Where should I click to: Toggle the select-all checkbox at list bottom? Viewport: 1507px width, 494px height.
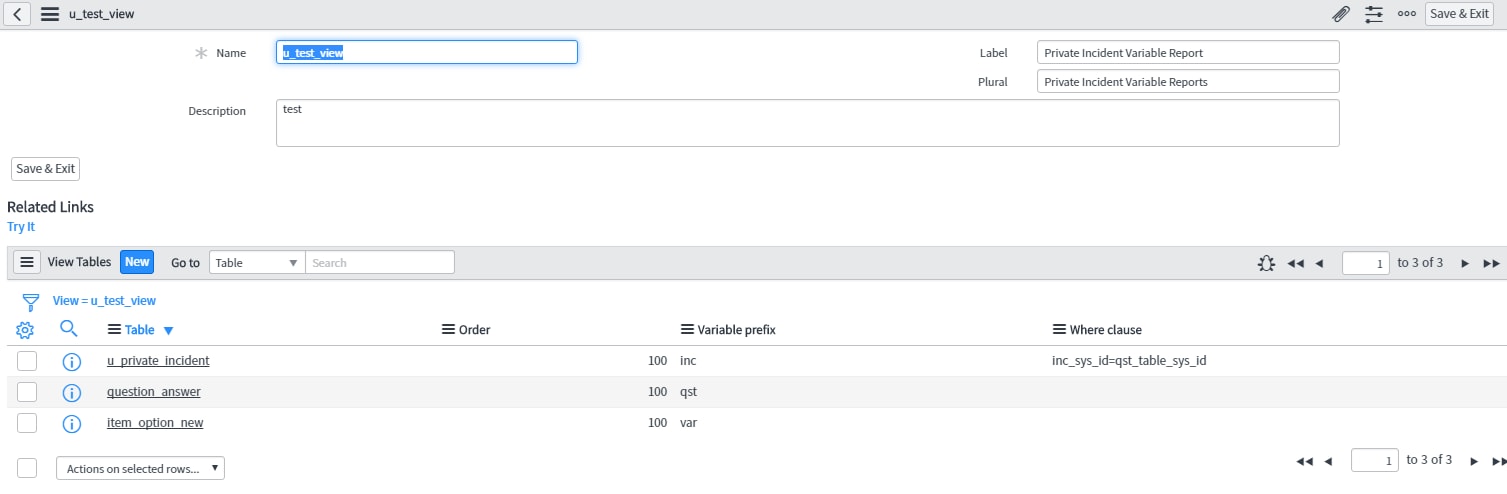[27, 468]
